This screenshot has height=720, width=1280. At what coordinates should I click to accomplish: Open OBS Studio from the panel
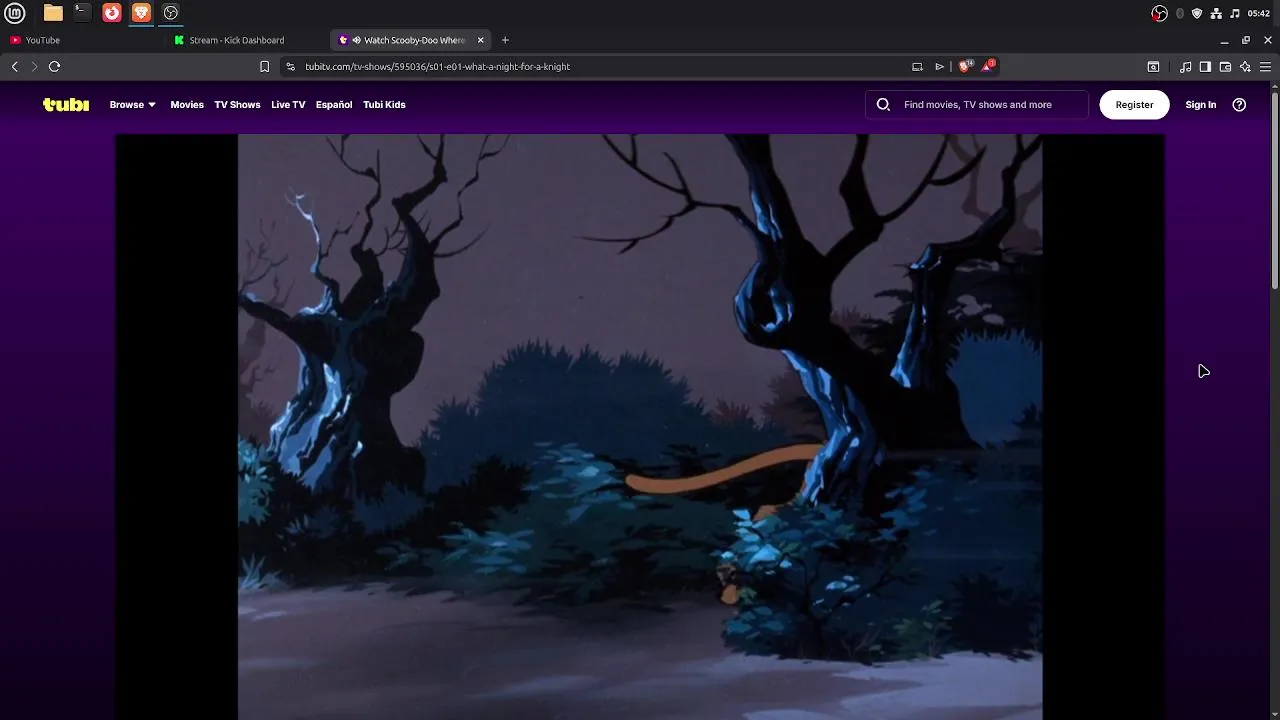coord(171,13)
